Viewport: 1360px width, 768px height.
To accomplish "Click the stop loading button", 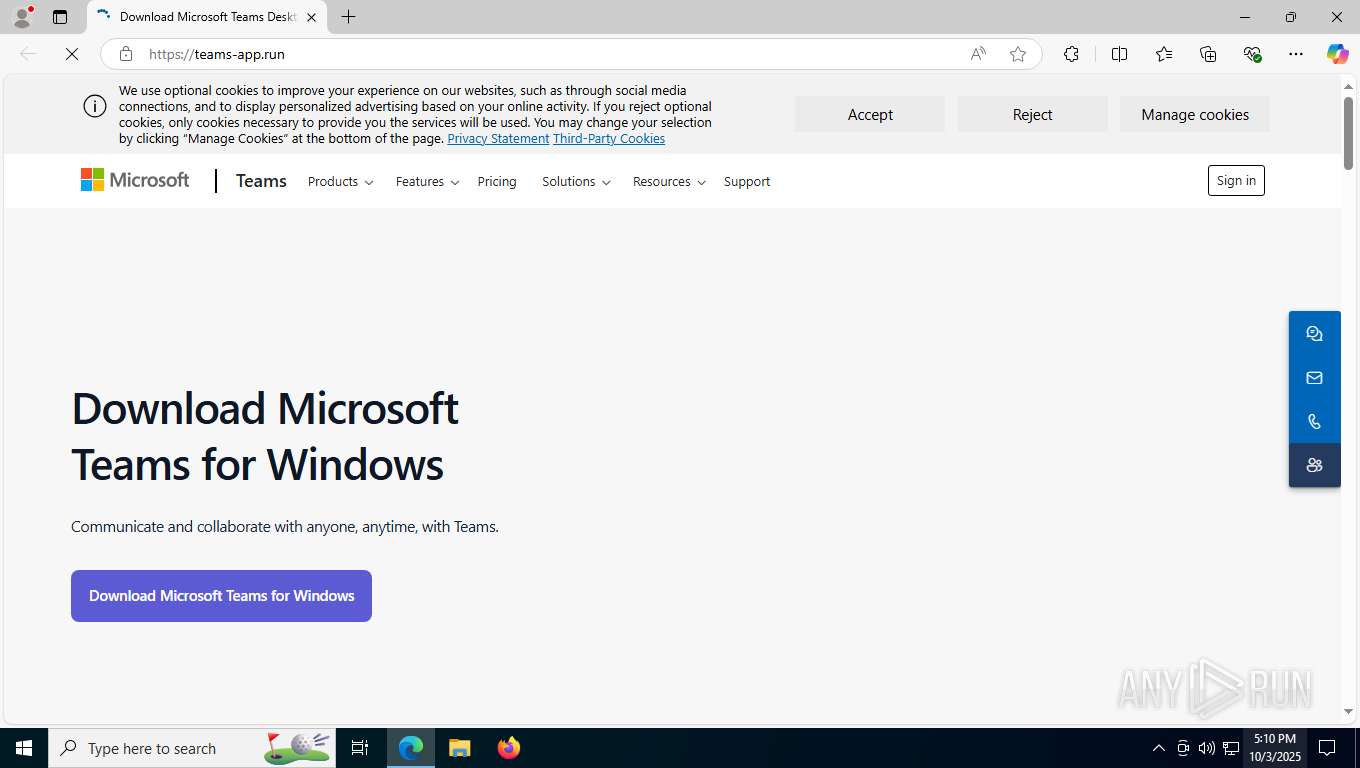I will click(72, 54).
